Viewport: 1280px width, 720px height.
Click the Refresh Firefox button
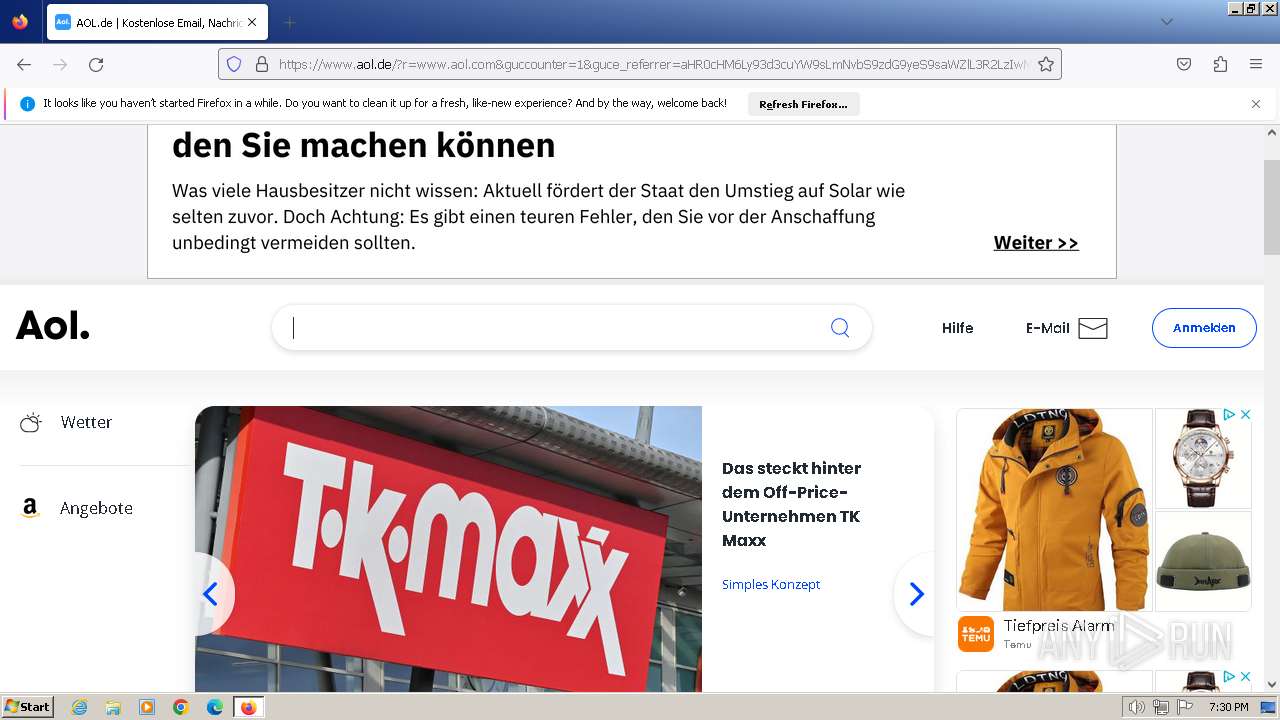coord(803,104)
